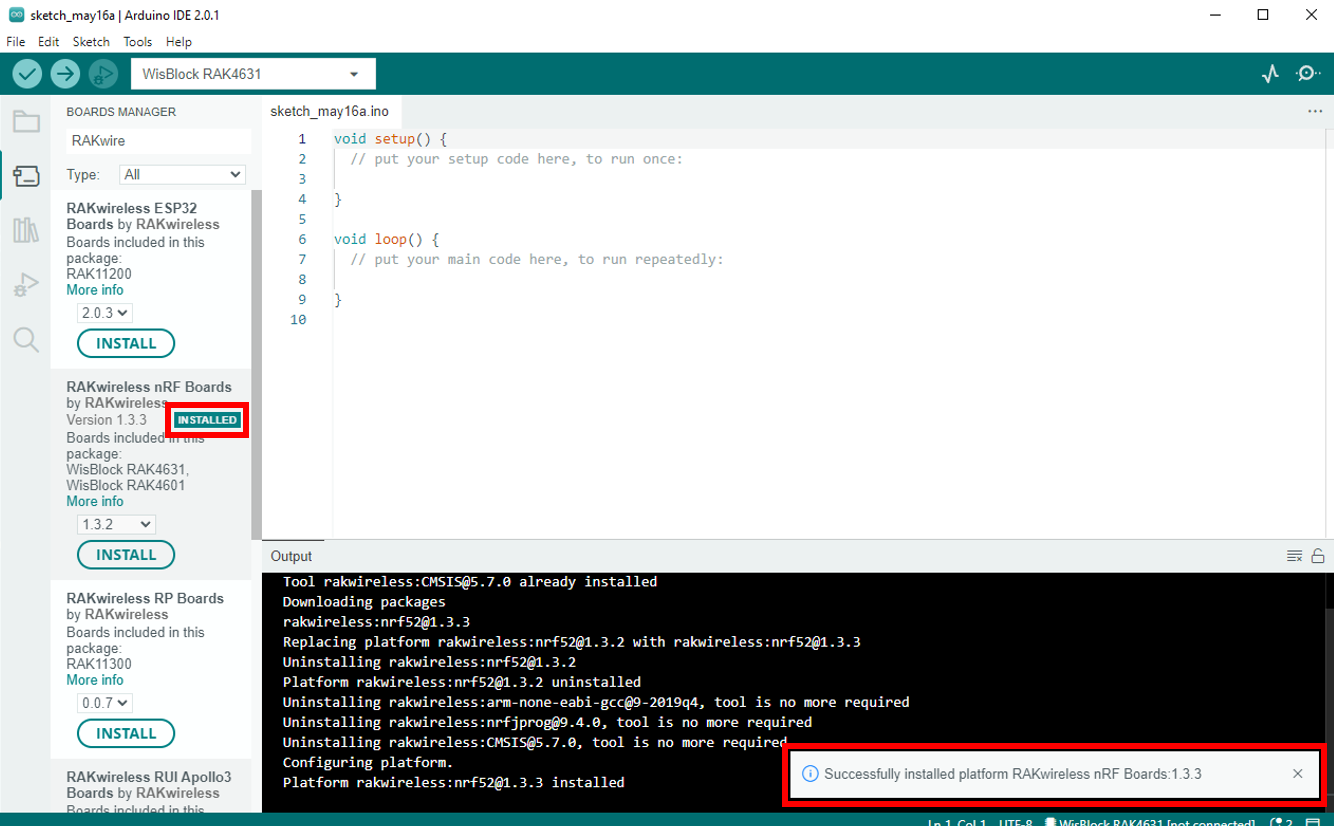Screen dimensions: 1334x826
Task: Click the 'put your main code here' comment
Action: (x=536, y=259)
